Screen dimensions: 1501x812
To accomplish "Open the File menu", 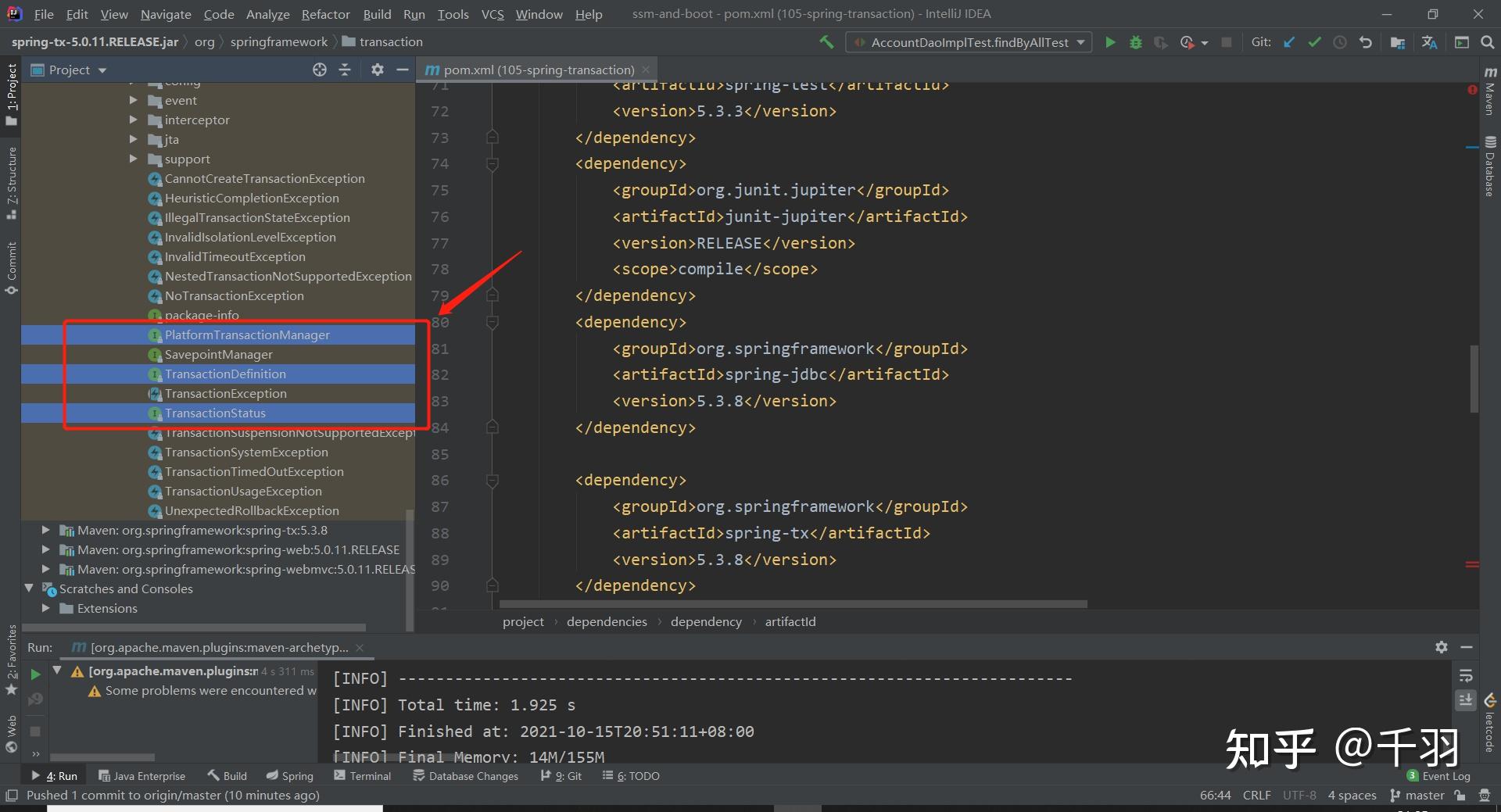I will coord(44,14).
